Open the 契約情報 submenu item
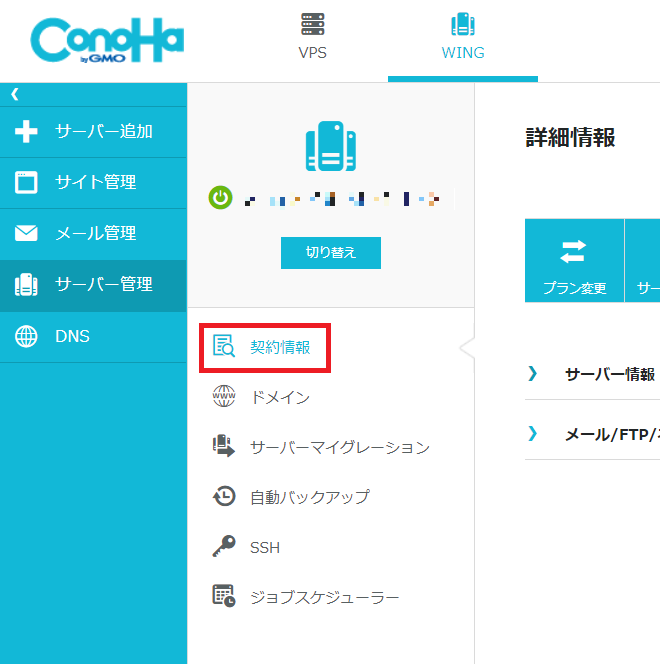The width and height of the screenshot is (660, 664). pyautogui.click(x=279, y=348)
